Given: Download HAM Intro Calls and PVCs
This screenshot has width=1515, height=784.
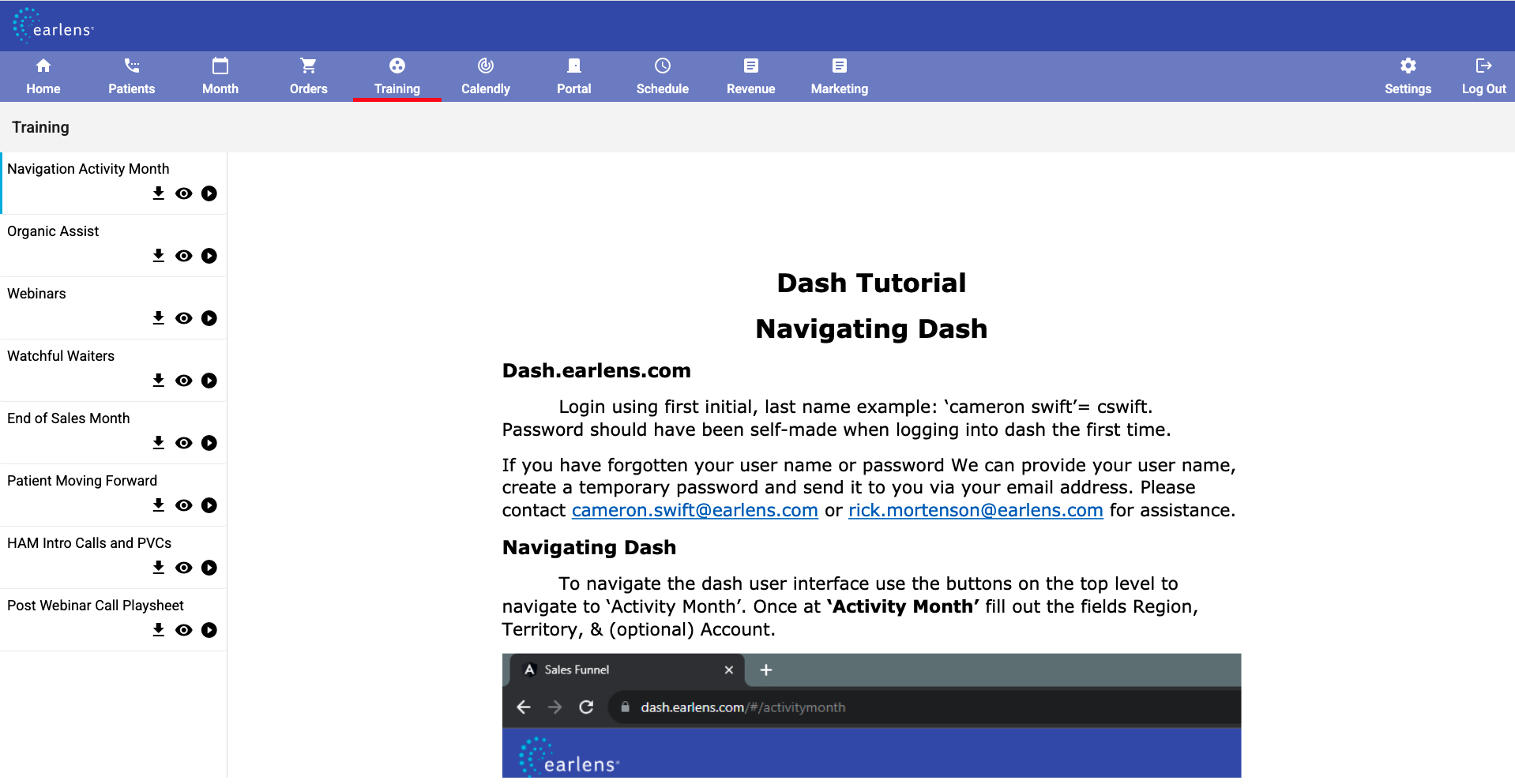Looking at the screenshot, I should tap(159, 568).
